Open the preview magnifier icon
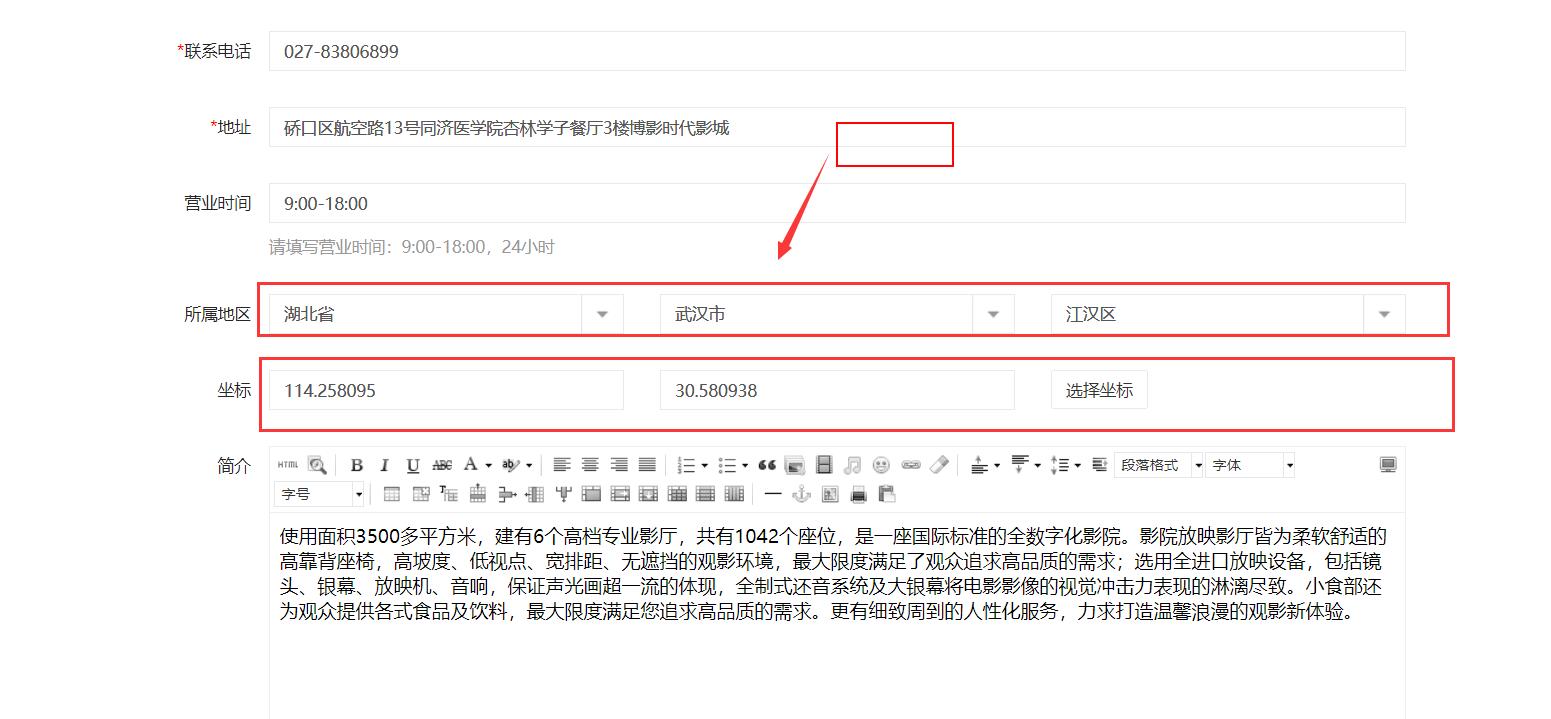Screen dimensions: 1551x719 [x=317, y=465]
